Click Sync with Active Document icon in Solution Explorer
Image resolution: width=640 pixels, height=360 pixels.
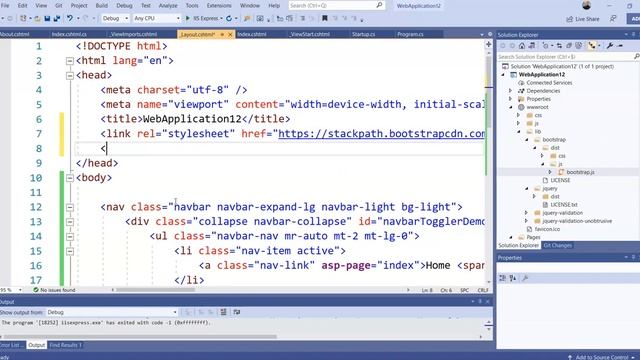[x=559, y=46]
